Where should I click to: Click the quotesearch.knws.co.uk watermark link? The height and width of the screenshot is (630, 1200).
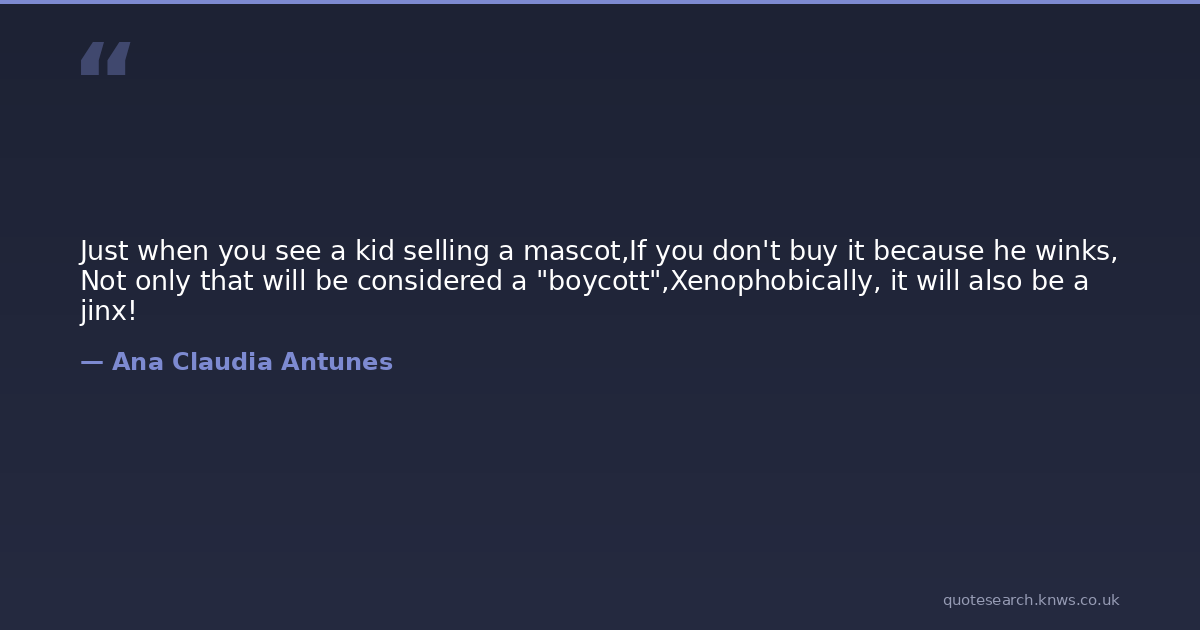(1030, 600)
